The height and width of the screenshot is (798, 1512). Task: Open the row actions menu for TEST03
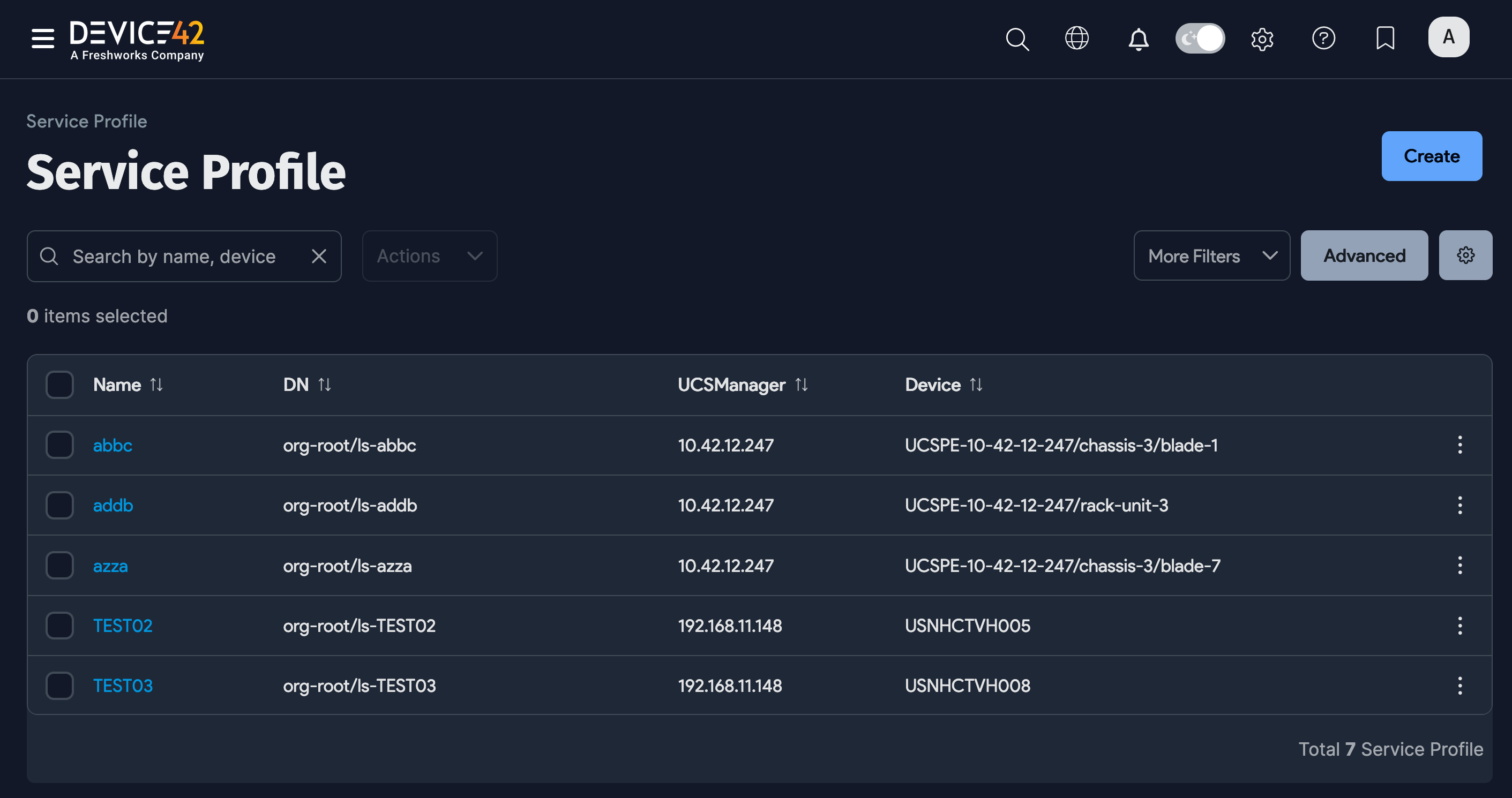coord(1461,686)
